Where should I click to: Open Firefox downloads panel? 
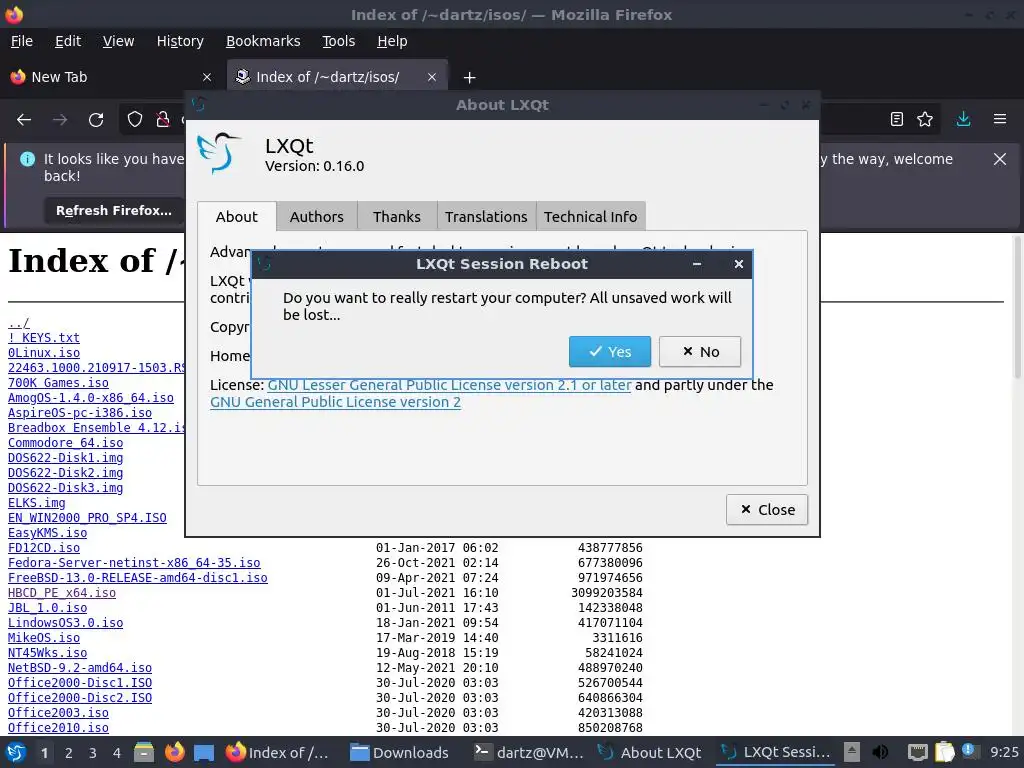click(x=963, y=119)
